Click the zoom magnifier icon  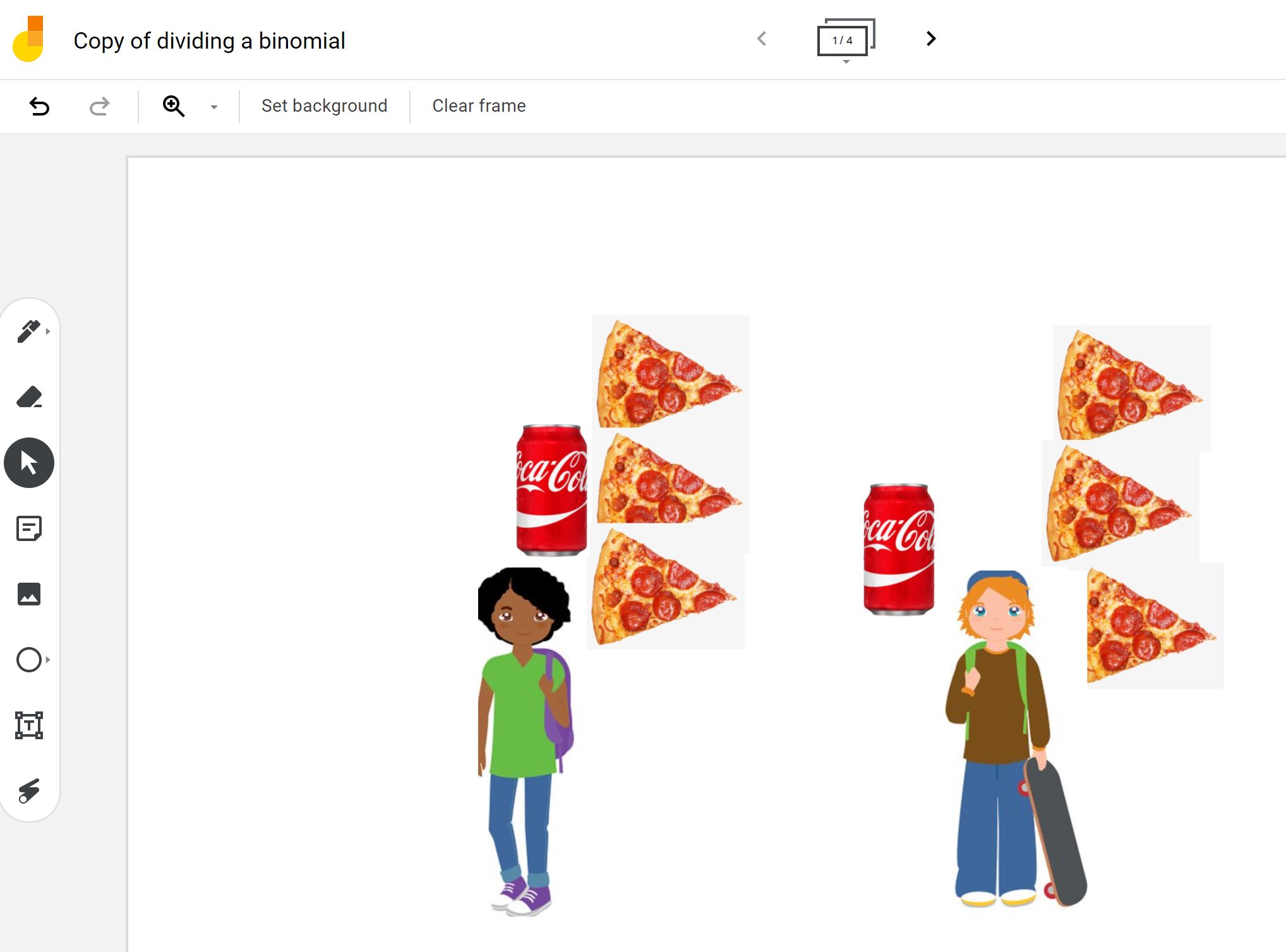pos(174,106)
